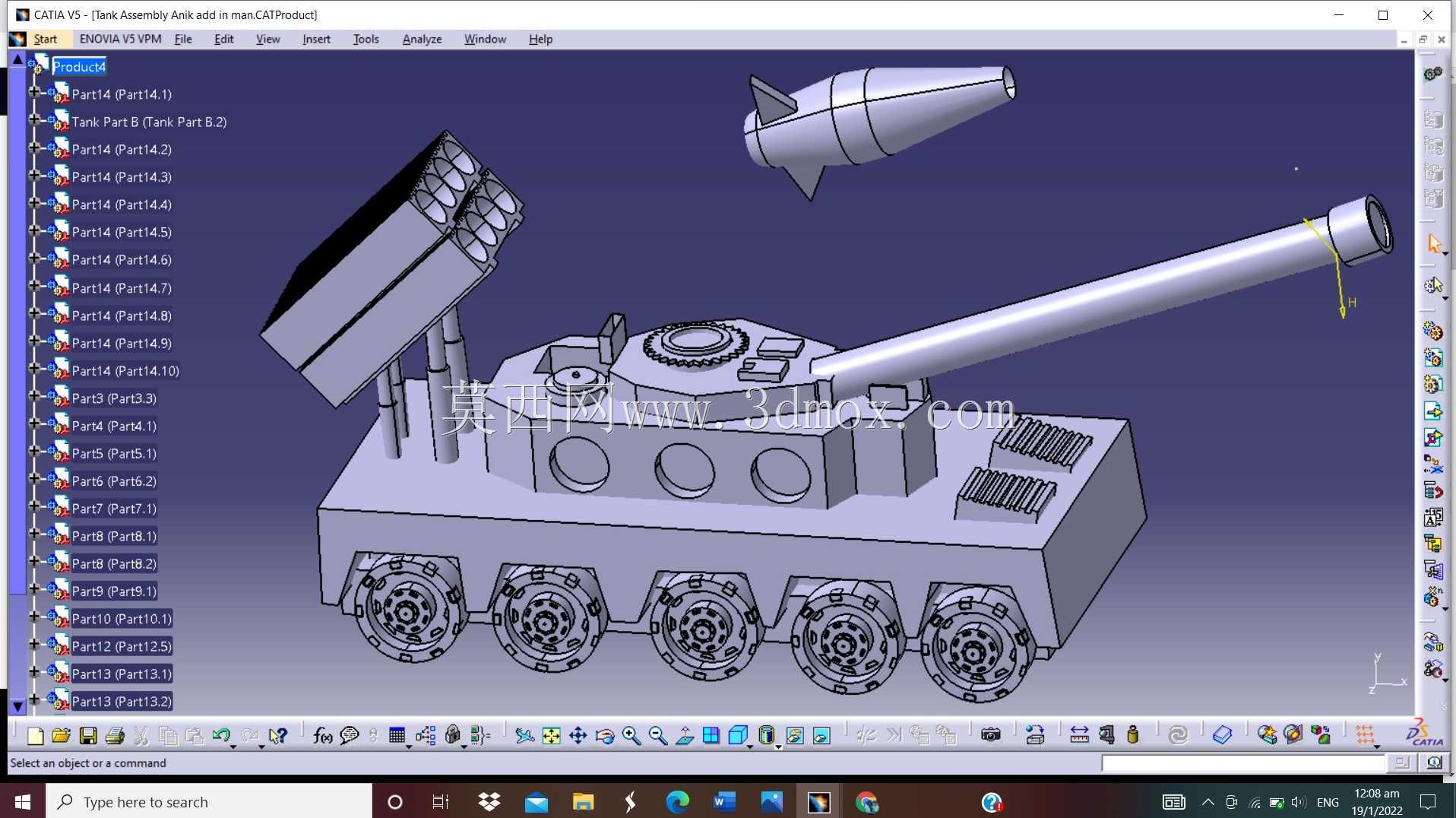
Task: Expand Tank Part B (Tank Part B.2) node
Action: point(33,119)
